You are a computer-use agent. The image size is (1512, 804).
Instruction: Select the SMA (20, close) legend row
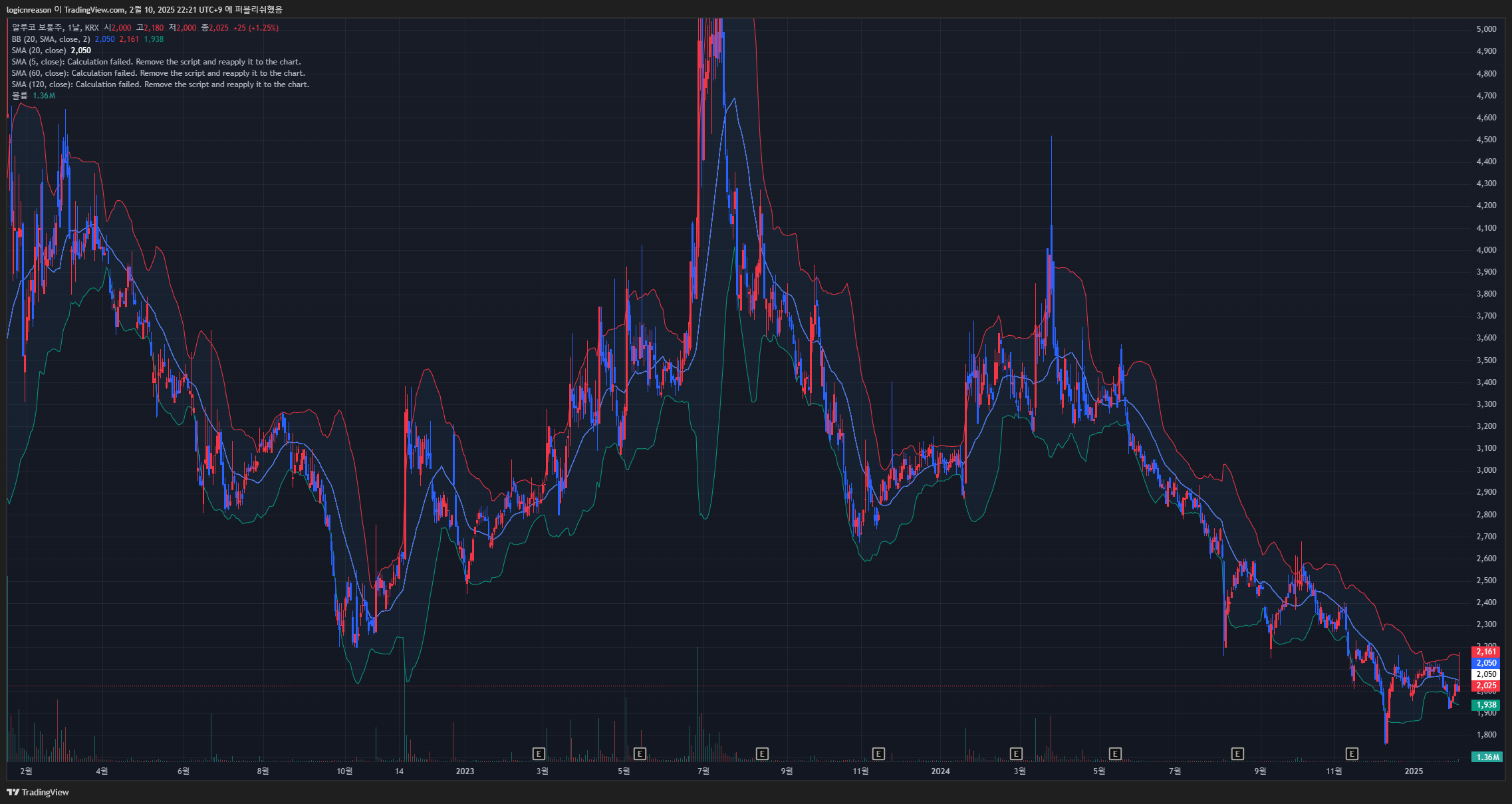(x=51, y=51)
